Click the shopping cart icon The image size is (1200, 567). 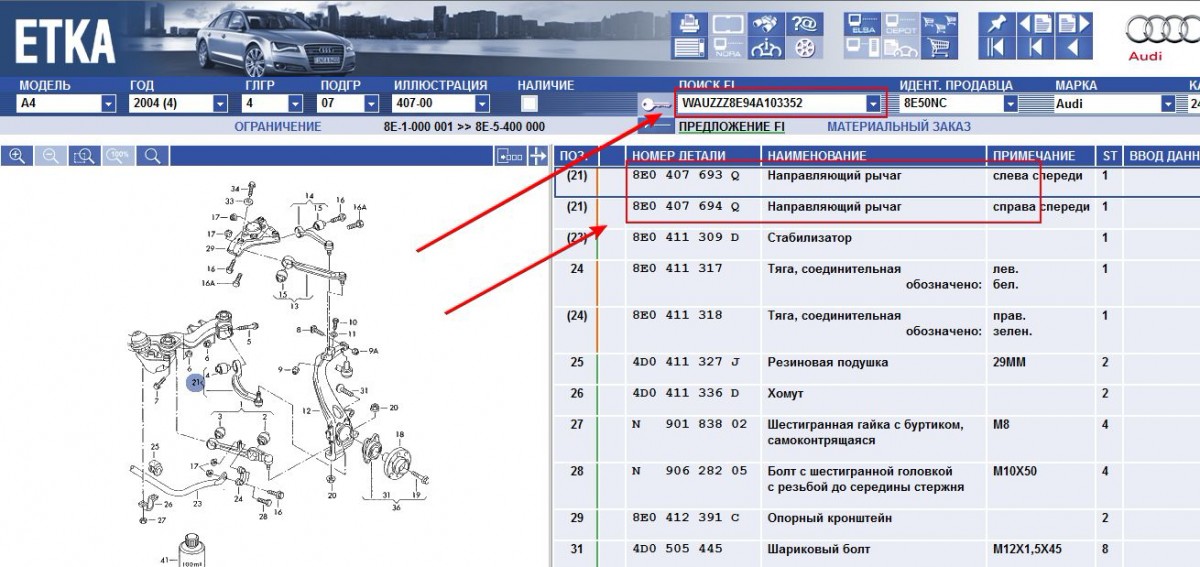(939, 47)
